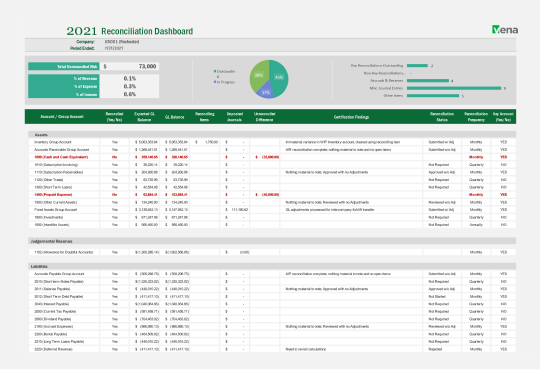Click the Key Reconciliations Outstanding bar
Viewport: 540px width, 370px height.
pos(417,65)
